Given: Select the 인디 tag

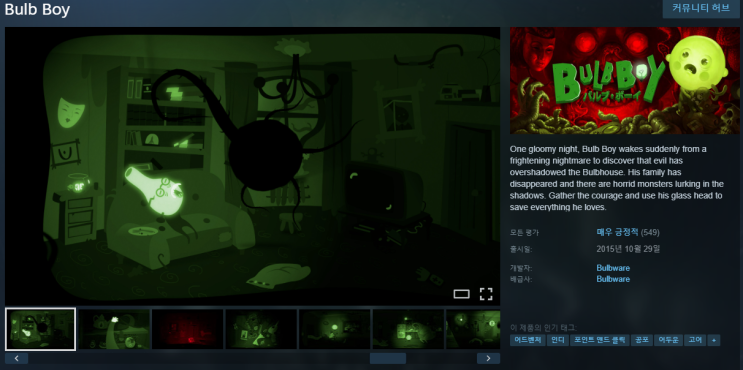Looking at the screenshot, I should point(557,340).
